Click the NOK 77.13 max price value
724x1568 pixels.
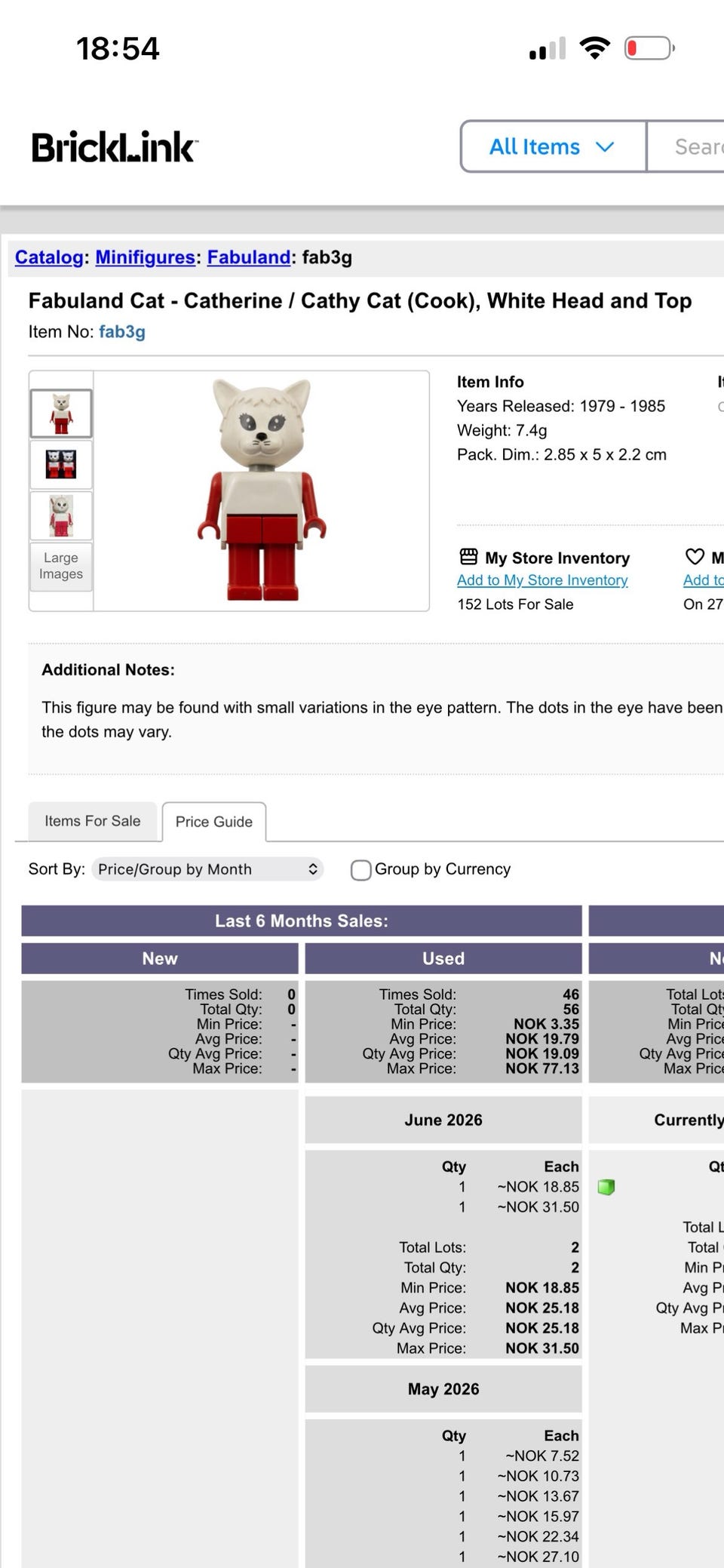pos(542,1068)
